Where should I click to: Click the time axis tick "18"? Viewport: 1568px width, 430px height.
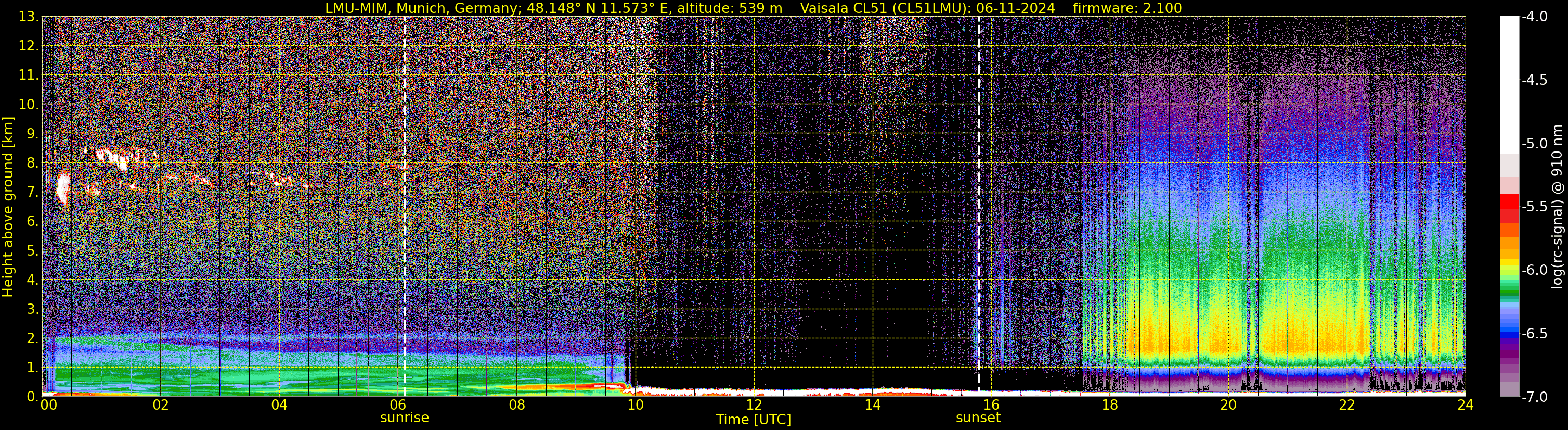pos(1110,404)
